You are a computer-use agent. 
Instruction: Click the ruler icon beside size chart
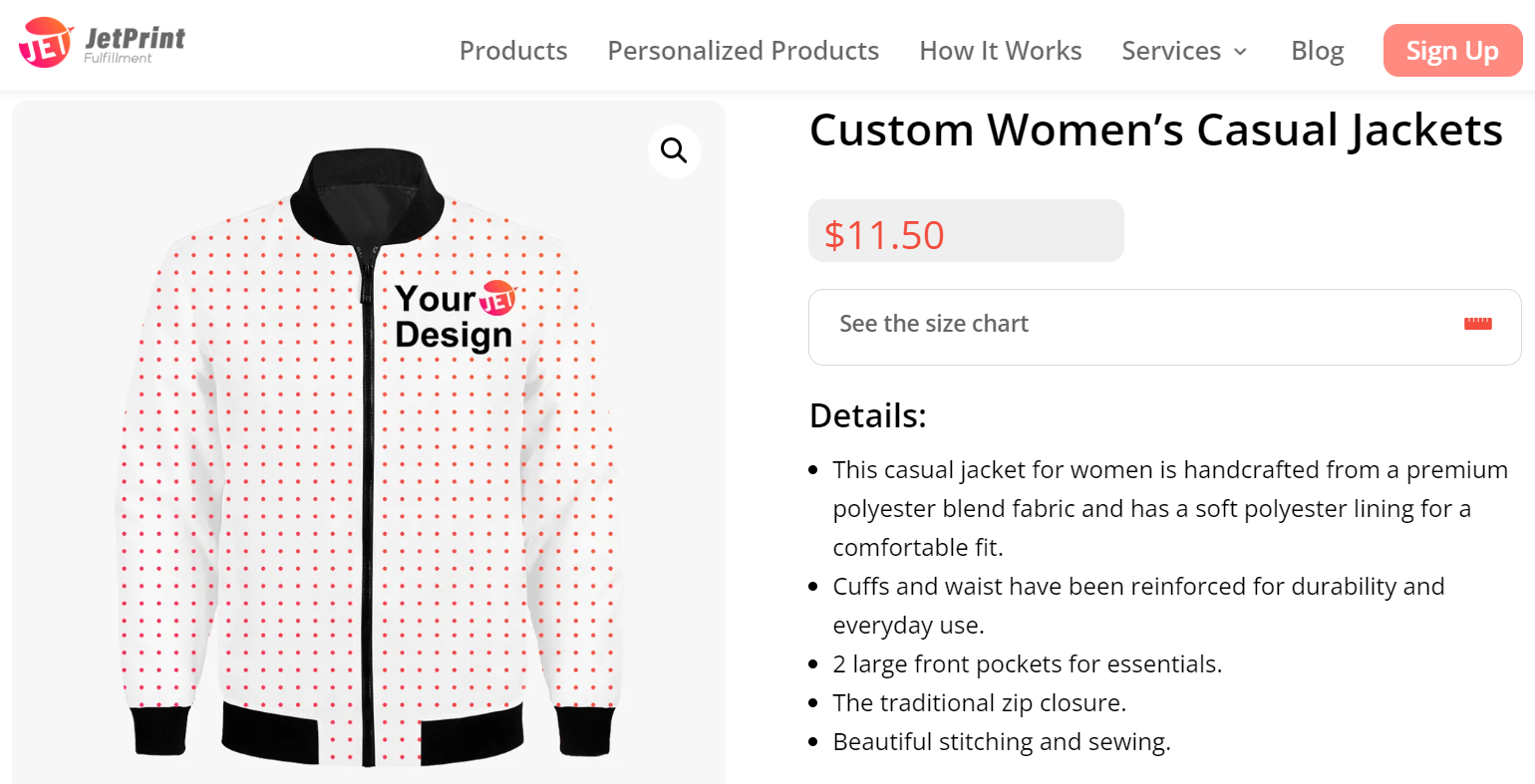click(x=1477, y=323)
